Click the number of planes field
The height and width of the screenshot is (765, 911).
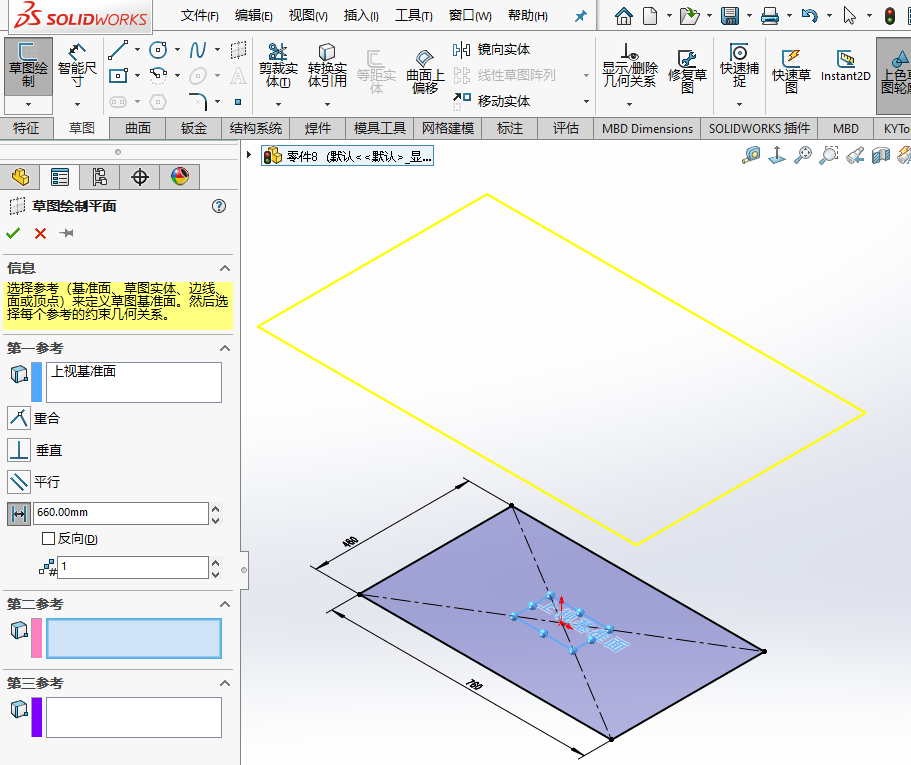coord(132,568)
